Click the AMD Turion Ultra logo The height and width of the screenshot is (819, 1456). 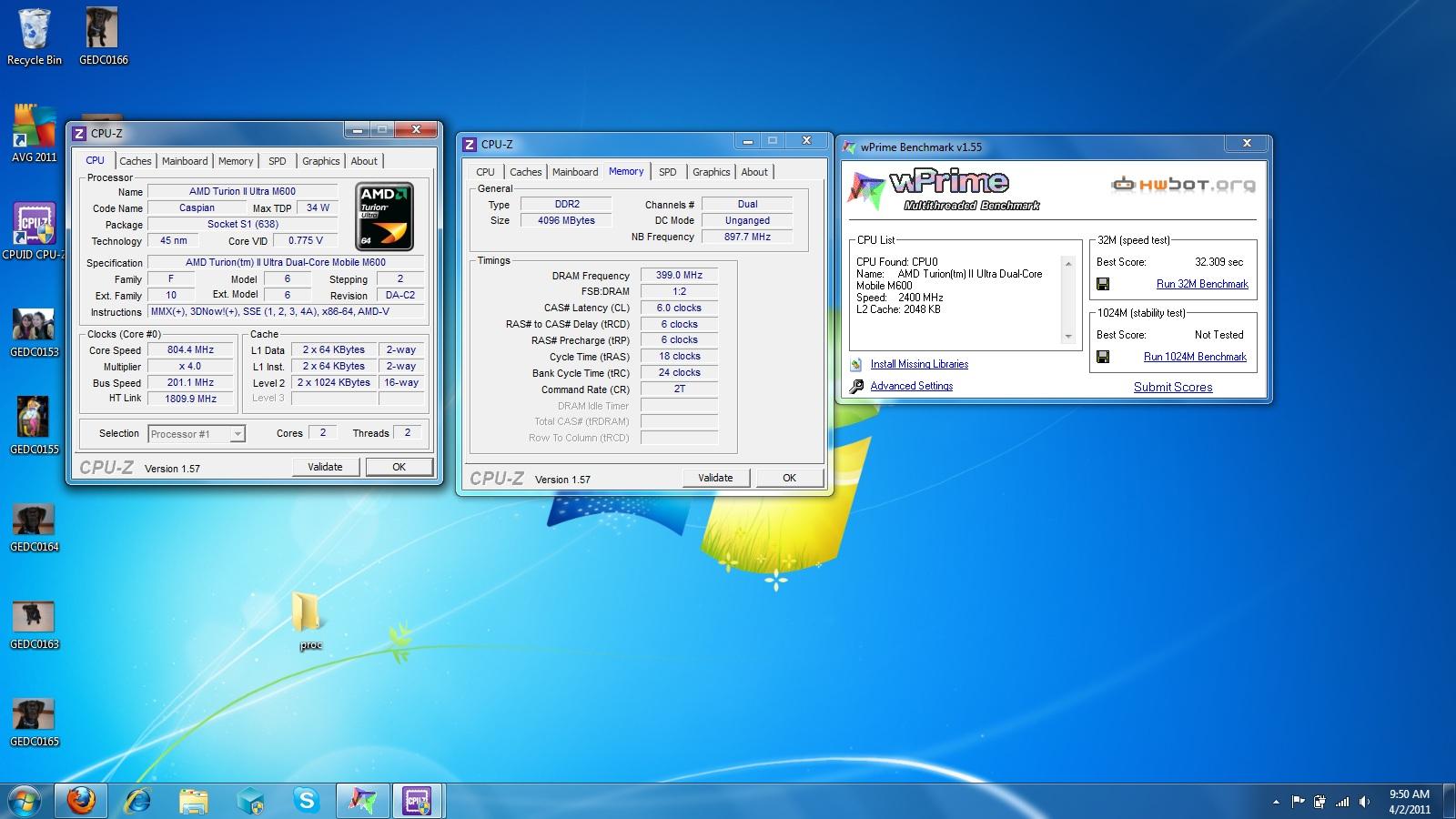click(x=385, y=217)
